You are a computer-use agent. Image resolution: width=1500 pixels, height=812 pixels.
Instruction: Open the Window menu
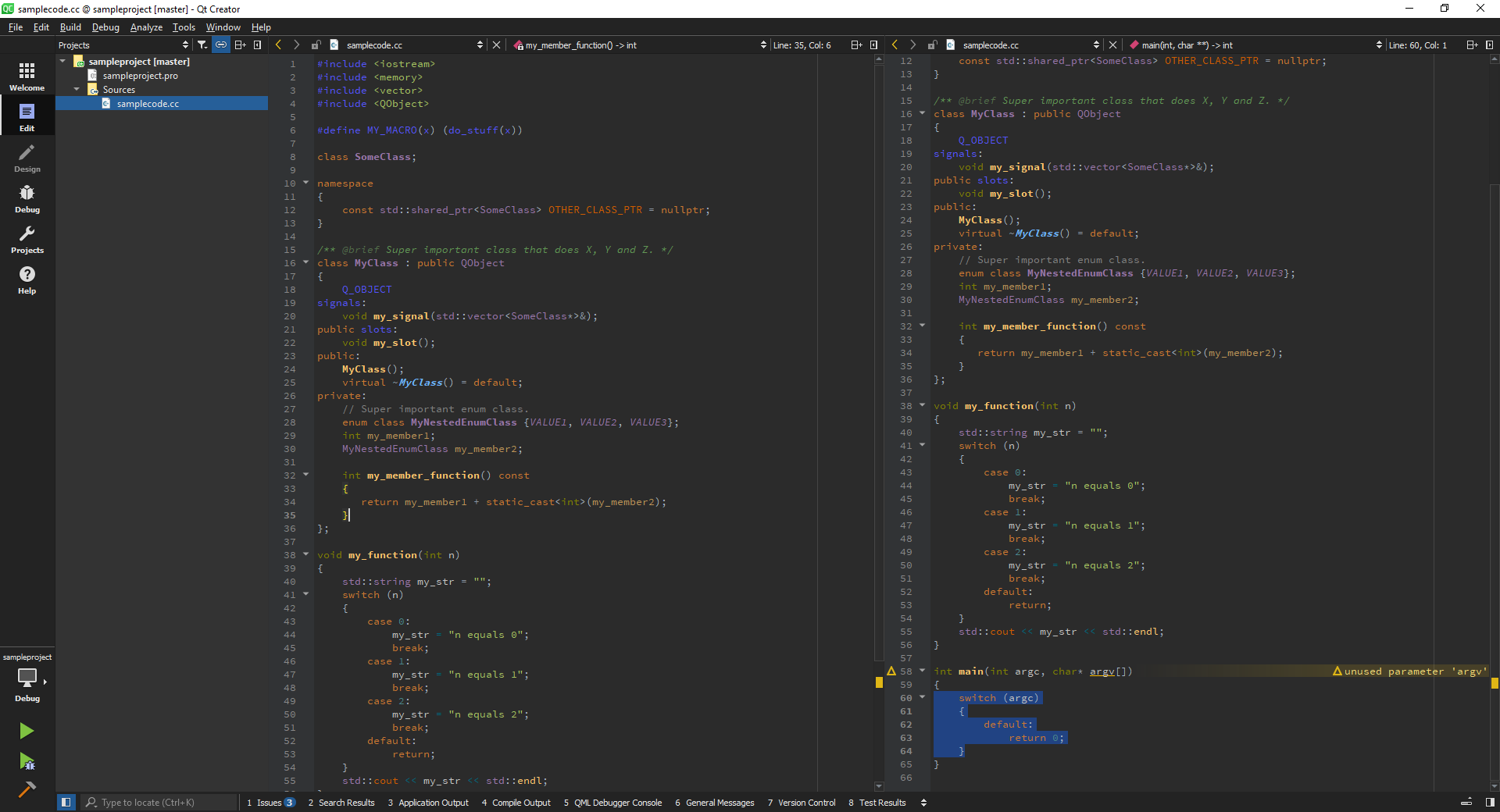tap(223, 27)
